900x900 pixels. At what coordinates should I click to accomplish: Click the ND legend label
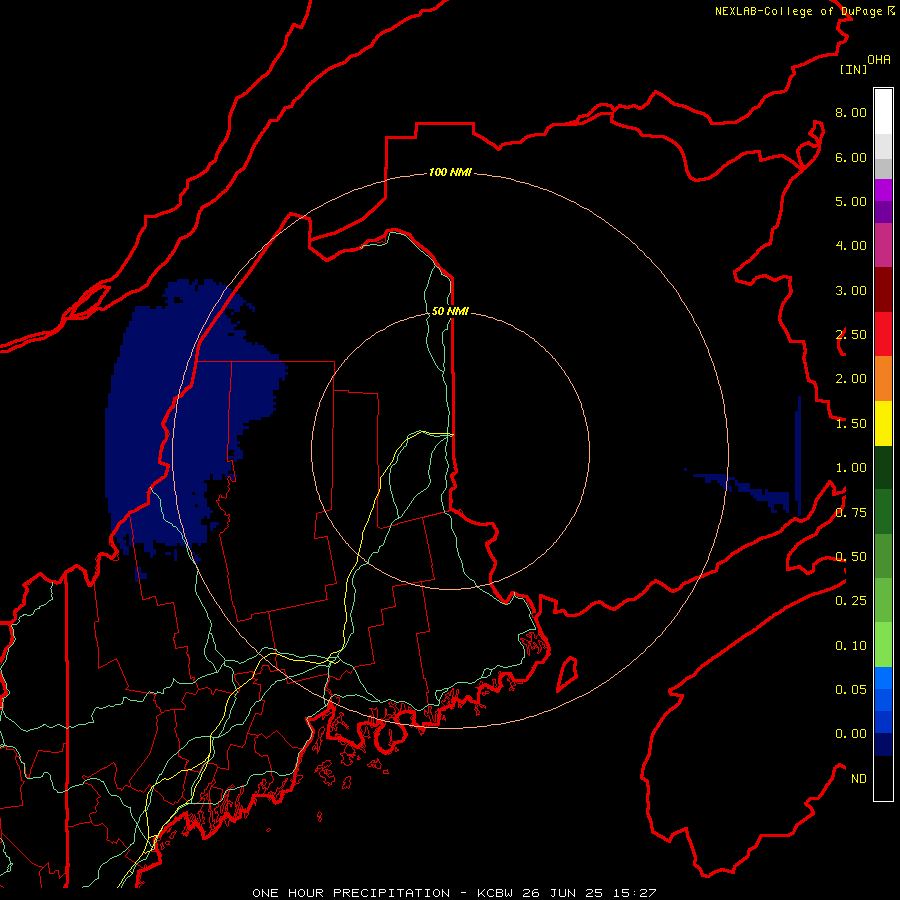tap(859, 779)
